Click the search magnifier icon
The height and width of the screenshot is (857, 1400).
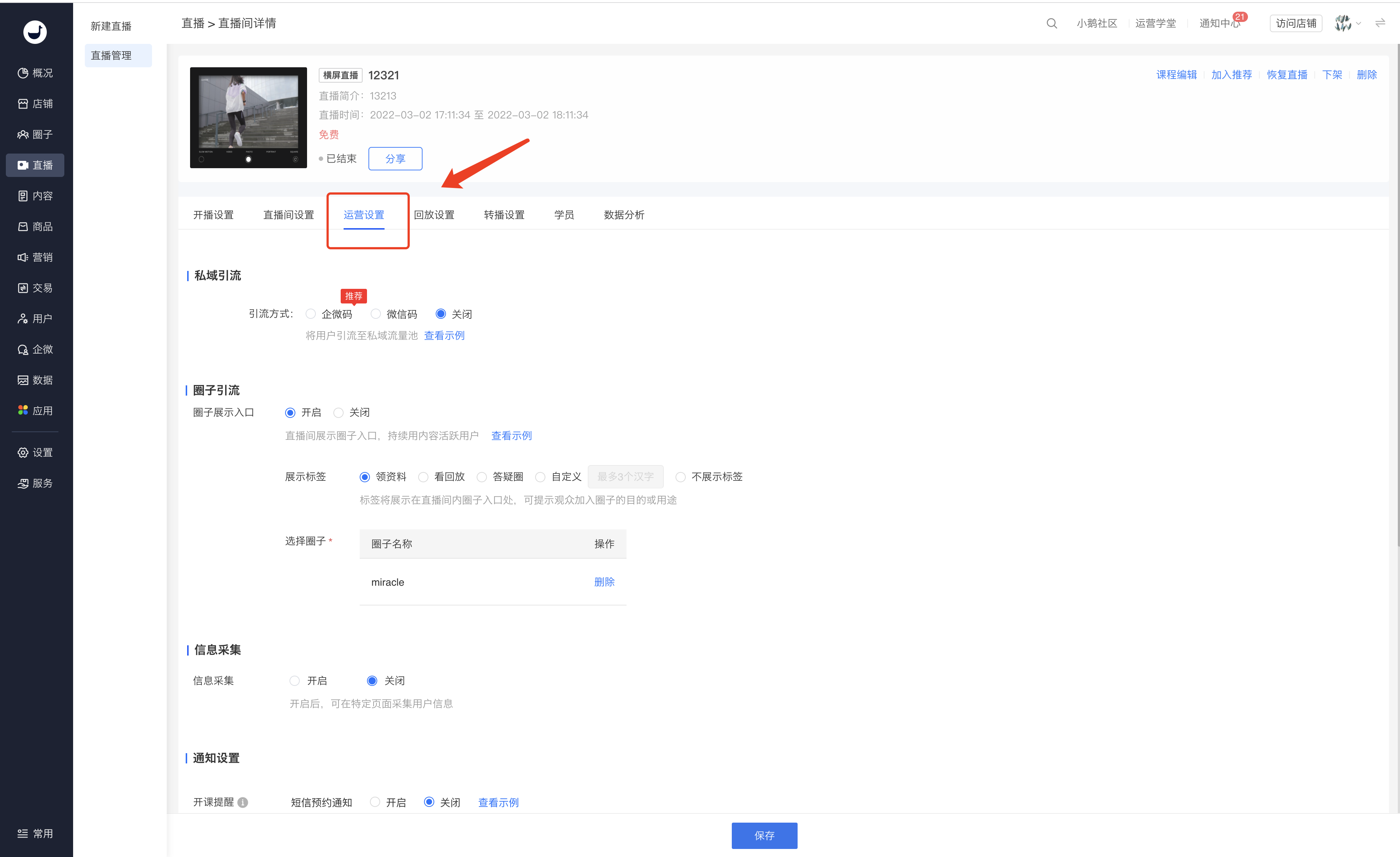[x=1051, y=23]
